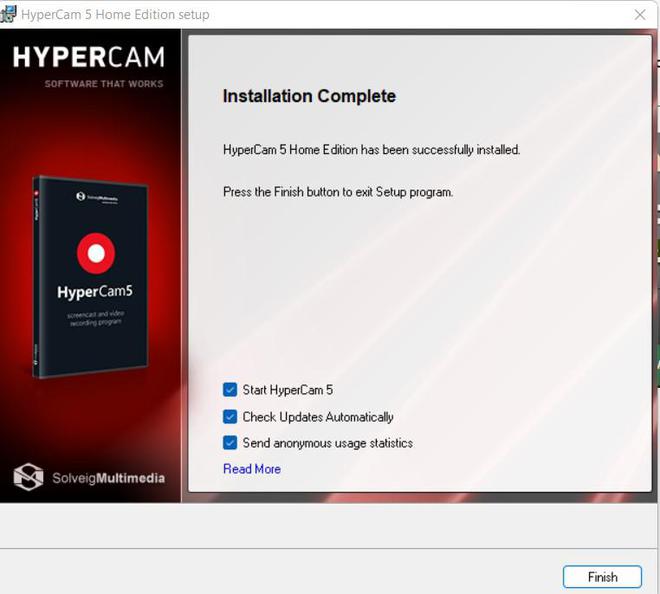Click the 'HyperCam 5 Home Edition setup' title
This screenshot has width=660, height=594.
115,15
